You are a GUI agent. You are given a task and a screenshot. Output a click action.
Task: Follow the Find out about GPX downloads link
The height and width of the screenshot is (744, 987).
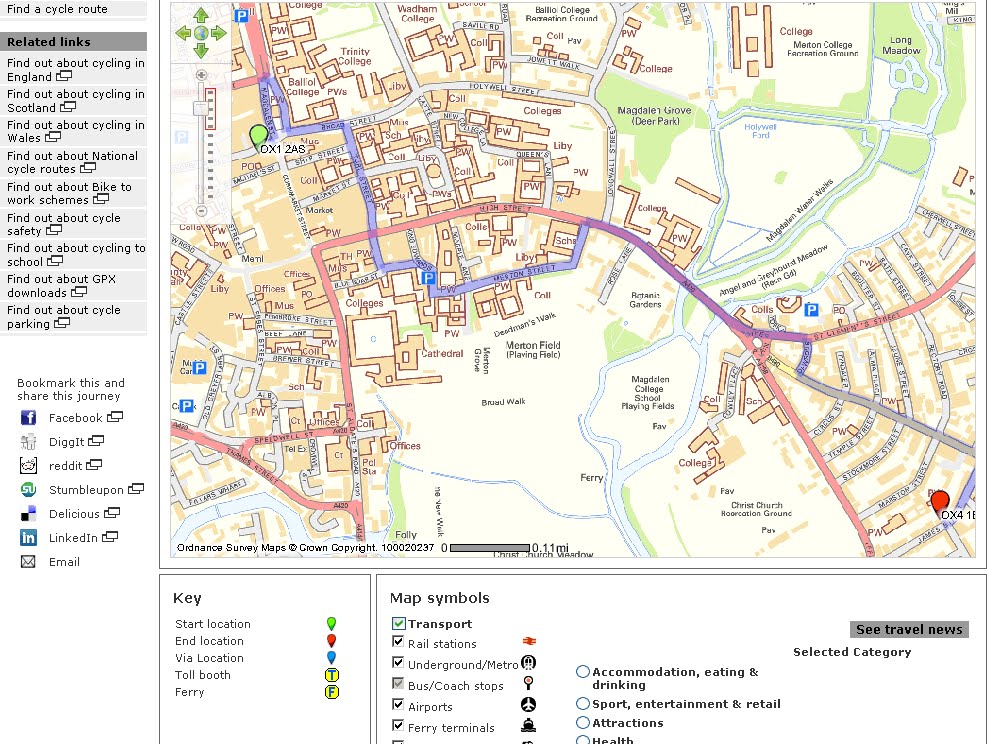tap(62, 285)
